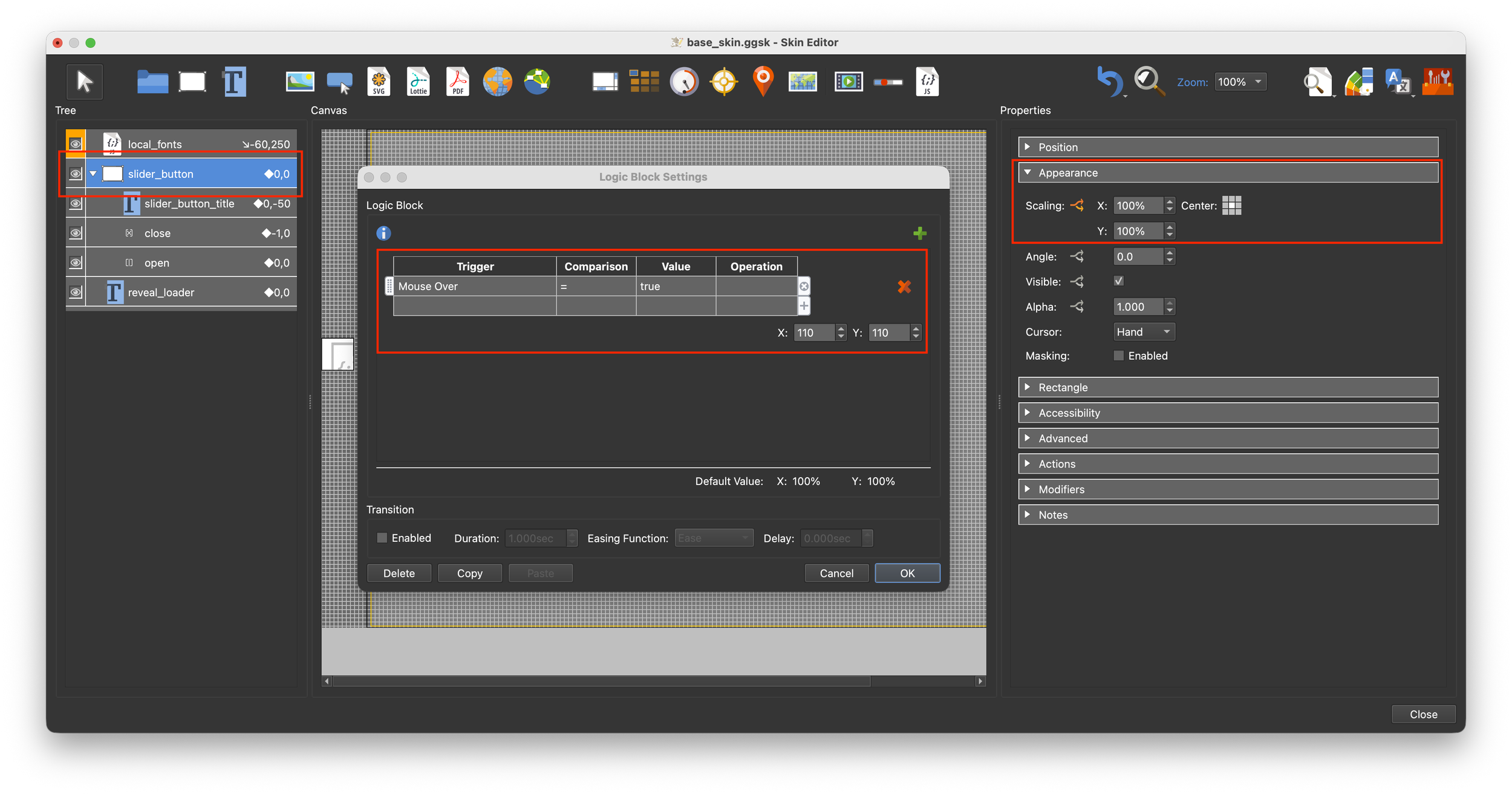The height and width of the screenshot is (794, 1512).
Task: Select slider_button_title in the tree
Action: coord(189,204)
